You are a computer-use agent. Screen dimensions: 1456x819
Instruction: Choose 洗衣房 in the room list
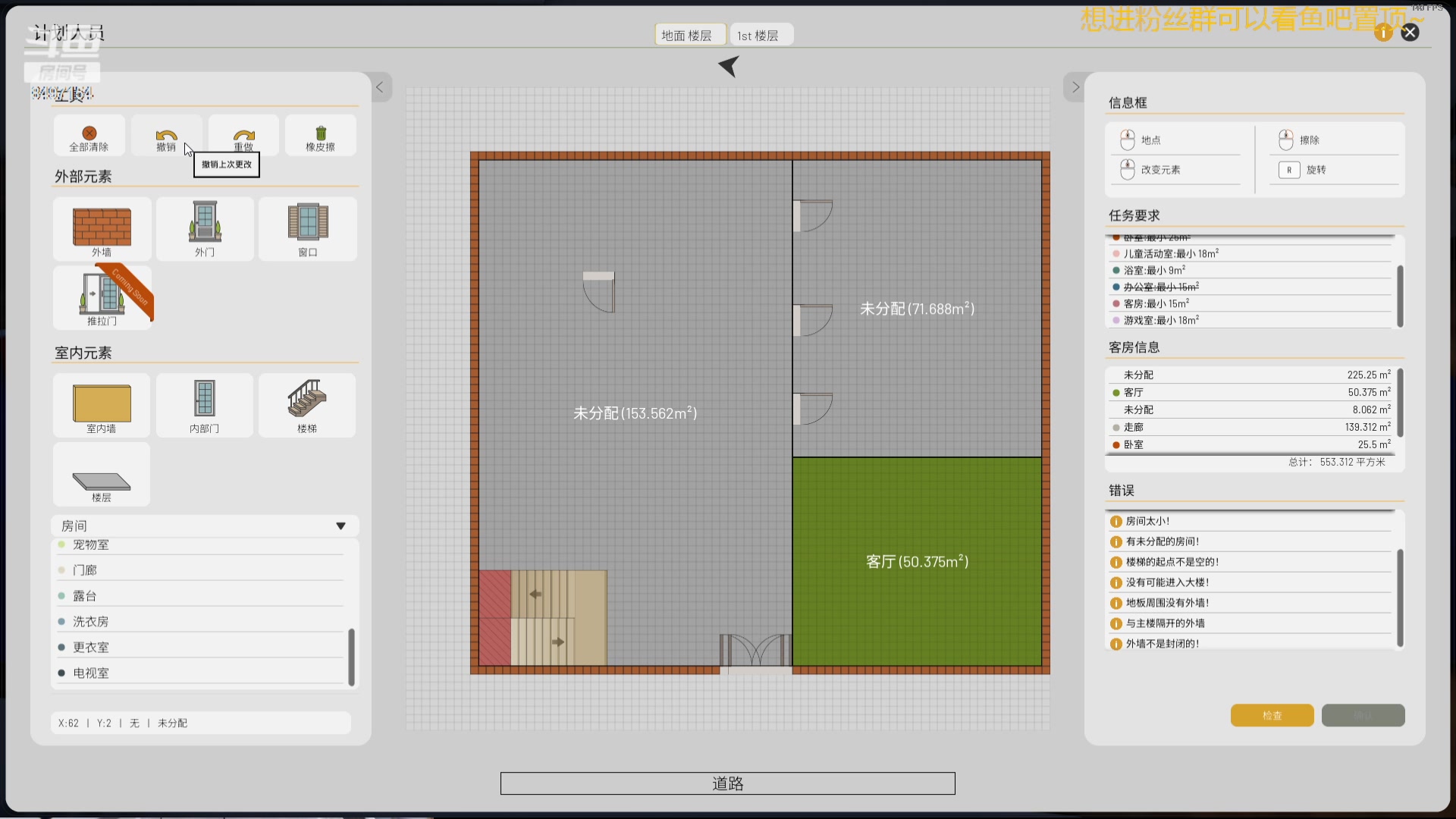(x=91, y=622)
